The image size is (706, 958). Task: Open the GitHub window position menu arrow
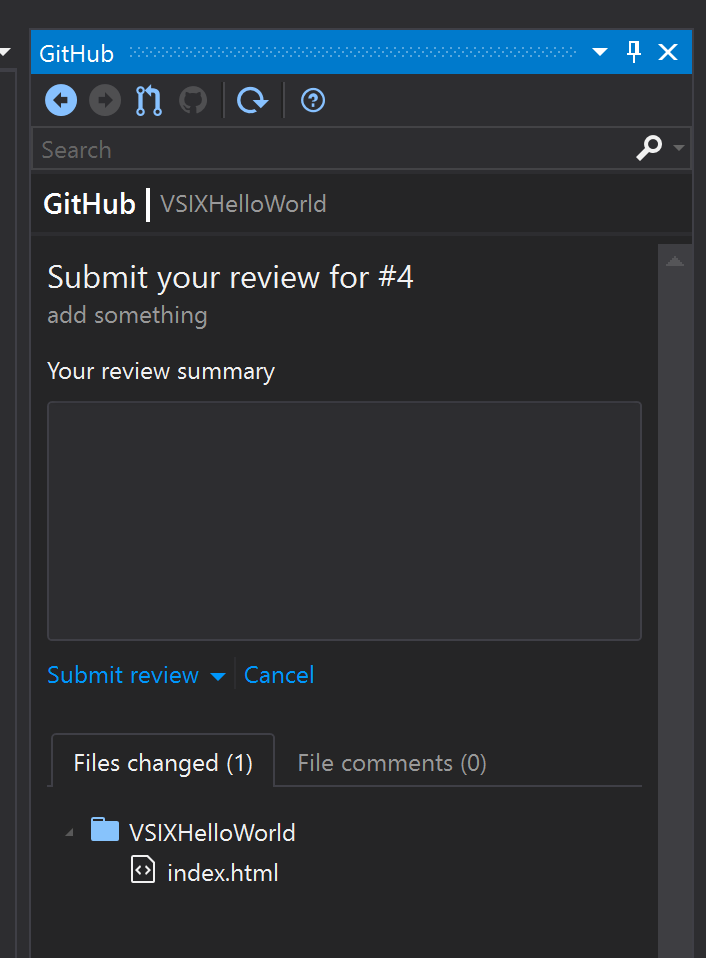coord(600,52)
